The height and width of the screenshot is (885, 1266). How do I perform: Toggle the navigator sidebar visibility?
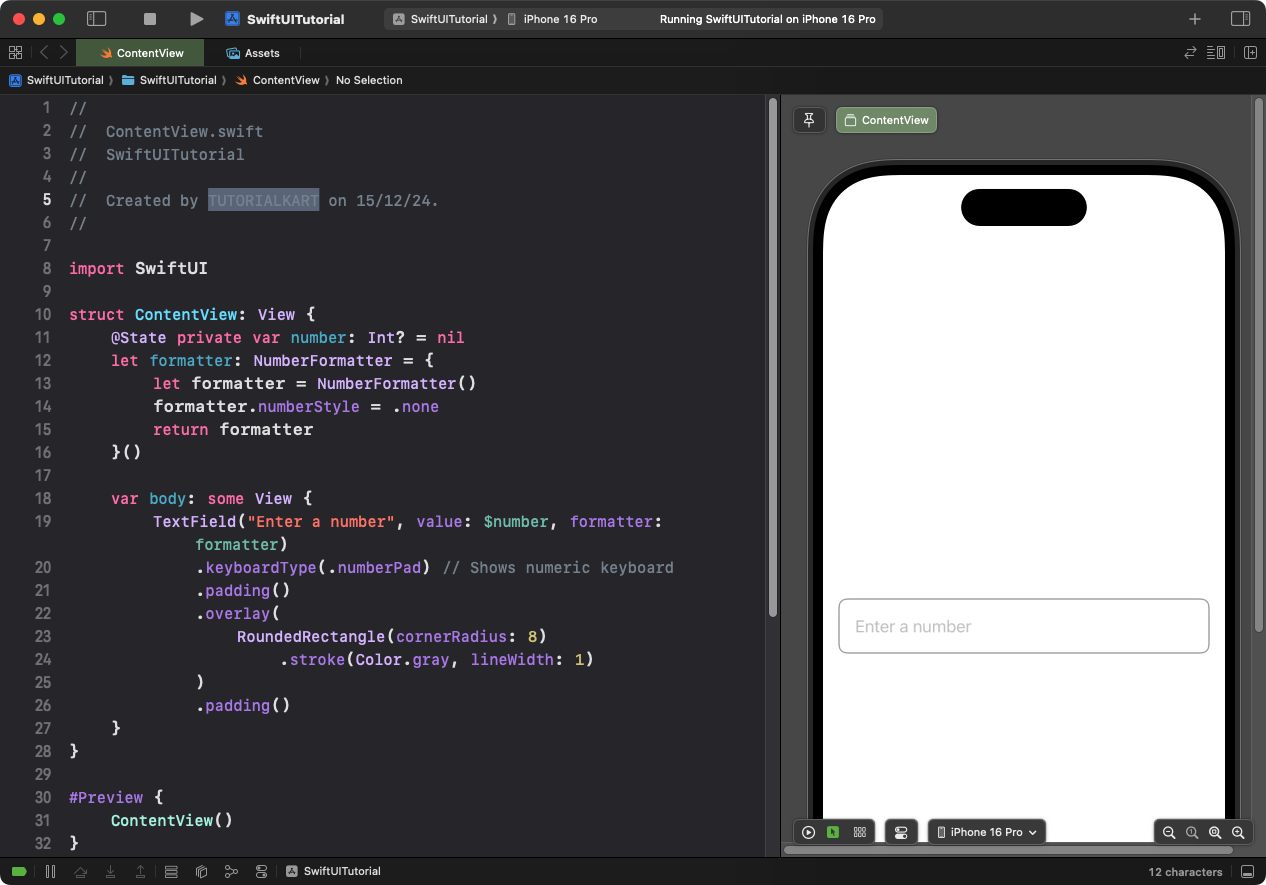point(96,18)
